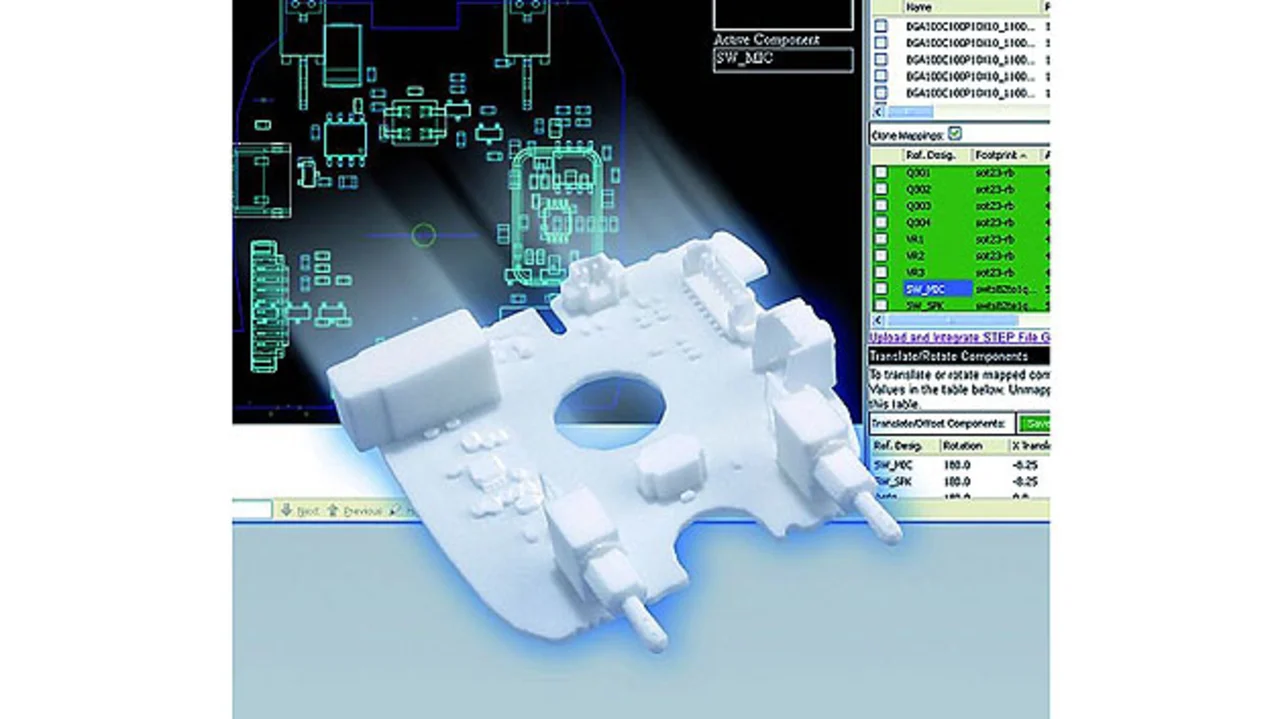Tick the VR1 row checkbox
The height and width of the screenshot is (719, 1280).
(881, 240)
